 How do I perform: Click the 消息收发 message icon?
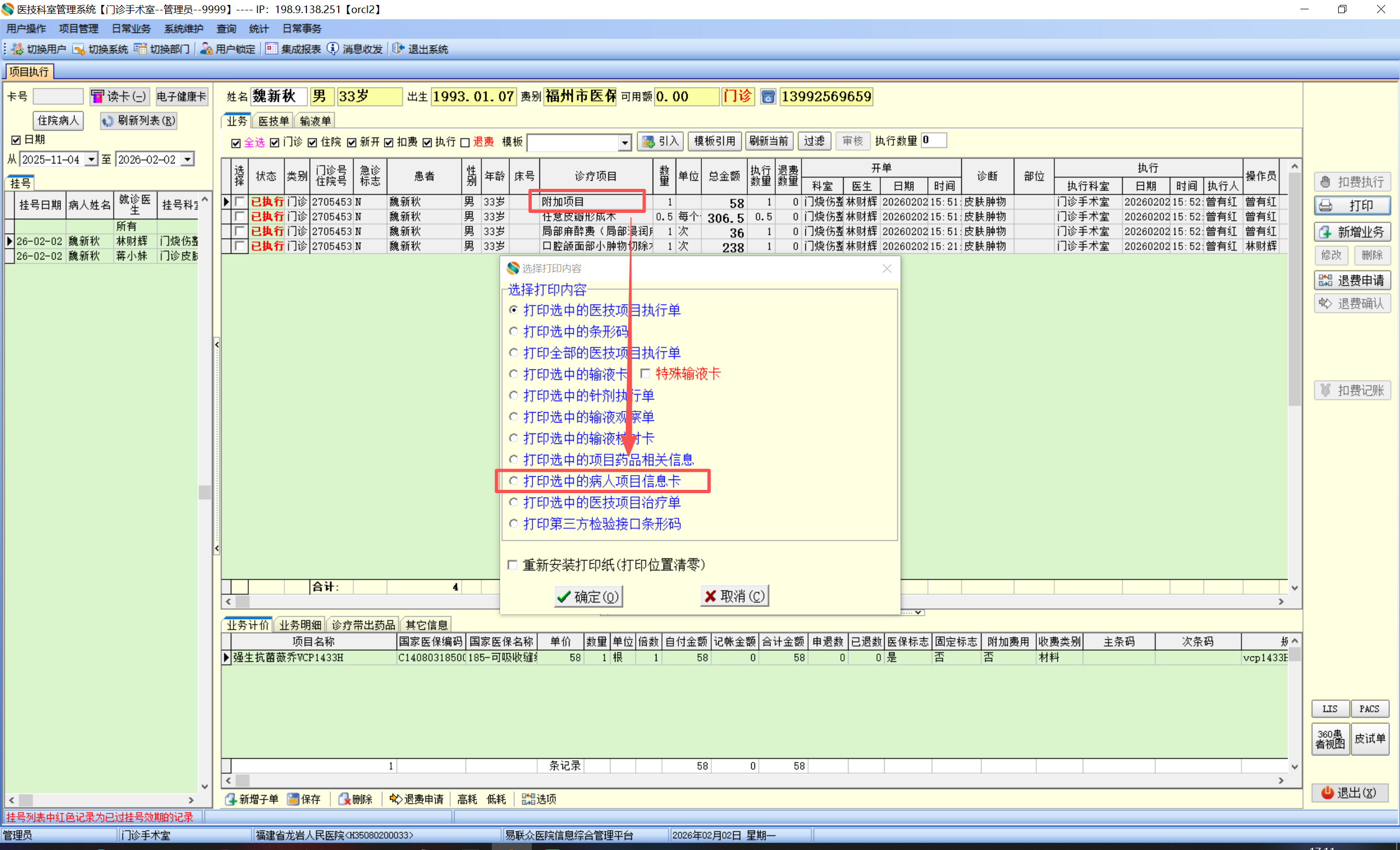333,49
